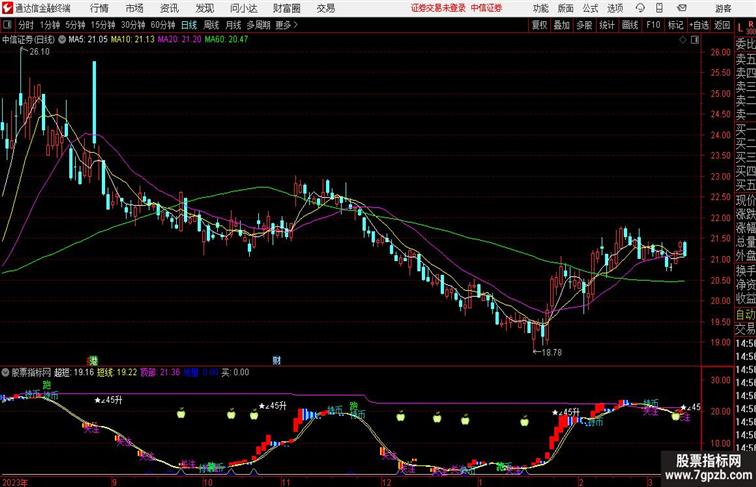The height and width of the screenshot is (487, 756).
Task: Open the 市场 menu
Action: [134, 8]
